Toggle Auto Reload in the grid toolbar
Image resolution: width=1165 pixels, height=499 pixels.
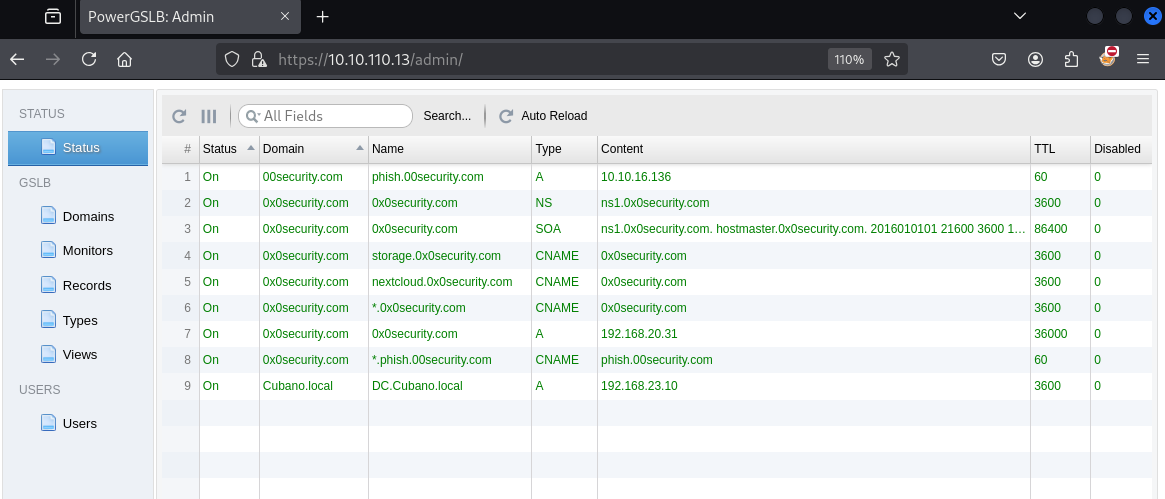(543, 116)
